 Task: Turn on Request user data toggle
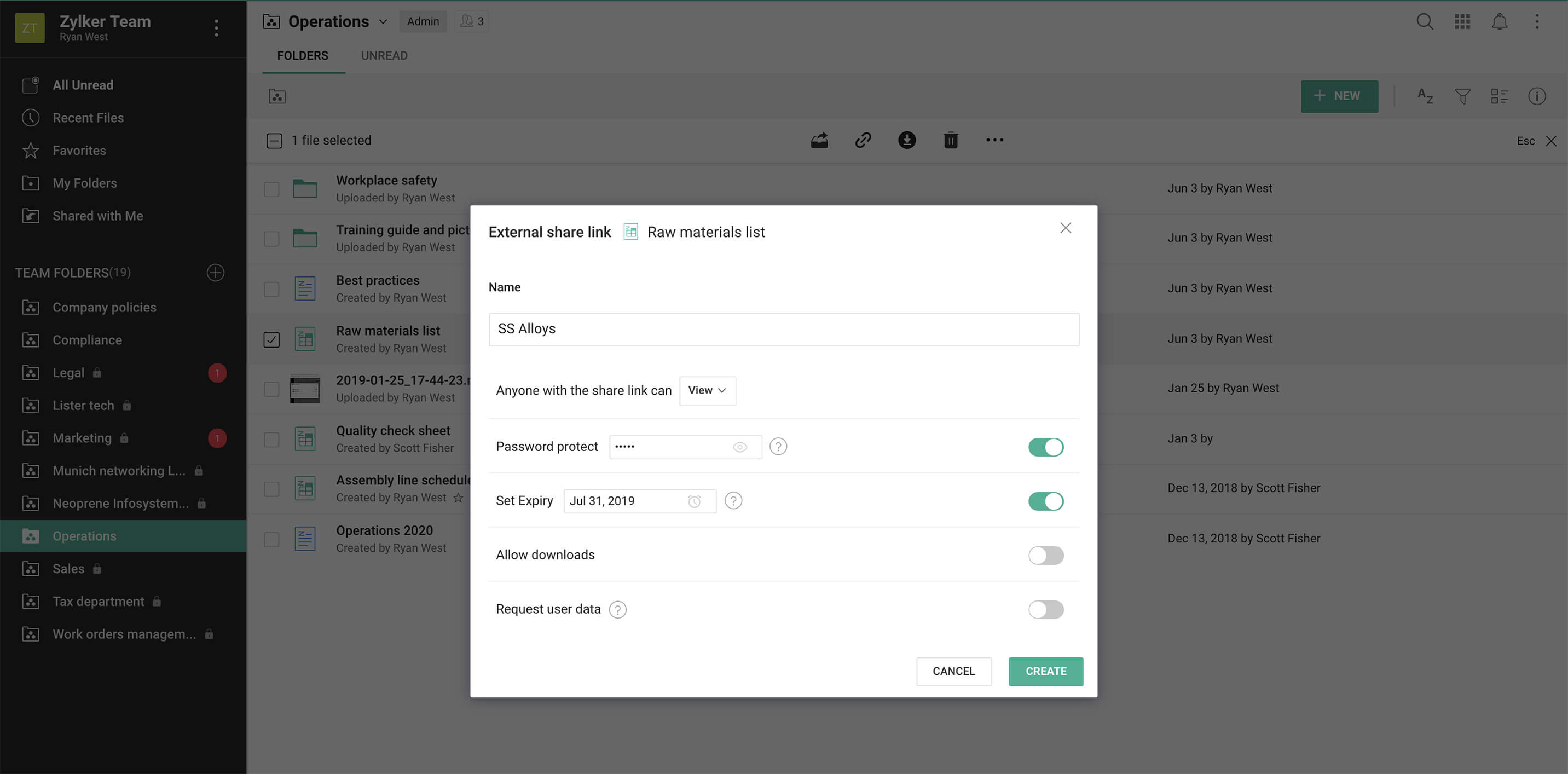click(1045, 610)
